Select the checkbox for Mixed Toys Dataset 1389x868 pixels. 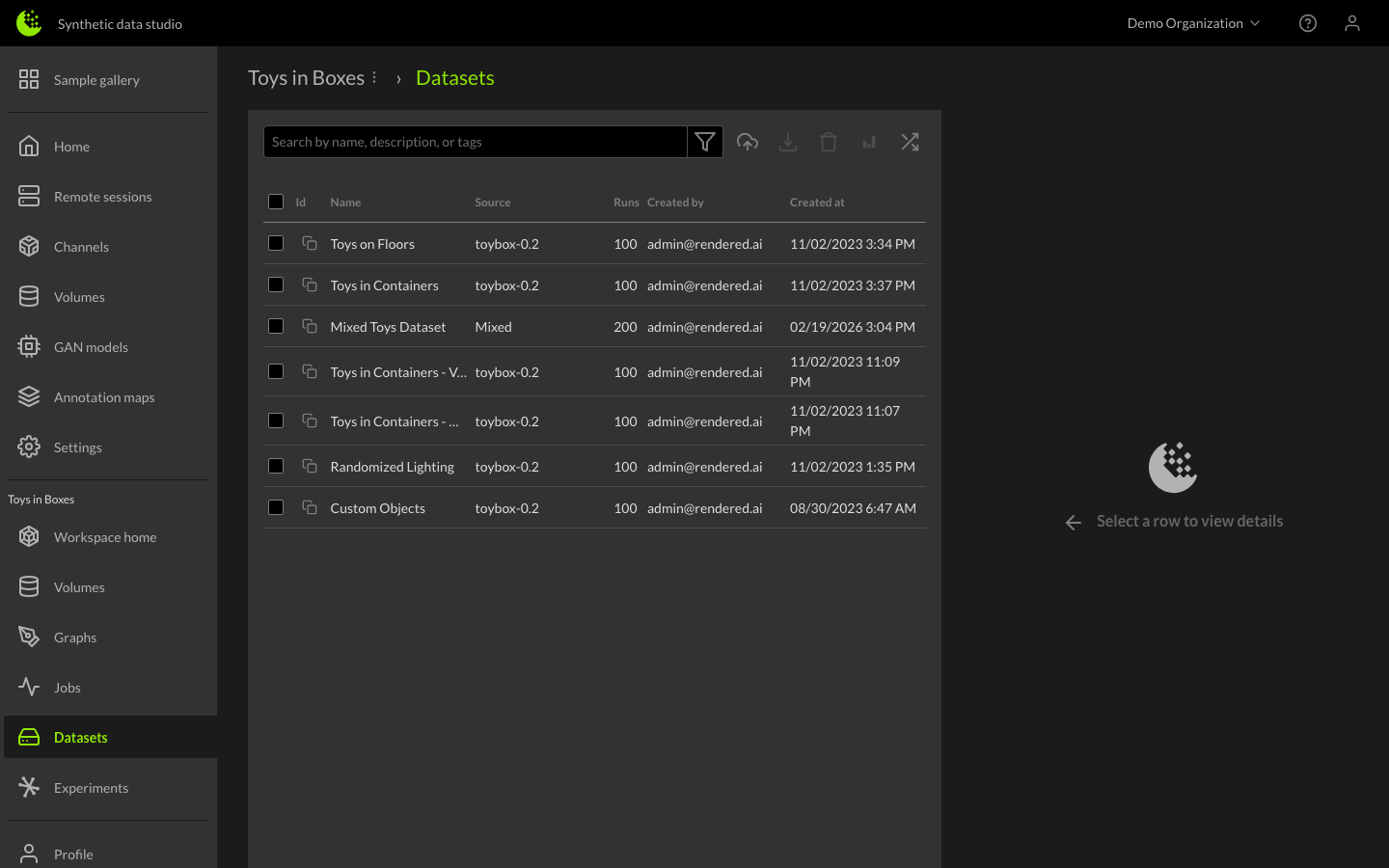click(x=276, y=326)
